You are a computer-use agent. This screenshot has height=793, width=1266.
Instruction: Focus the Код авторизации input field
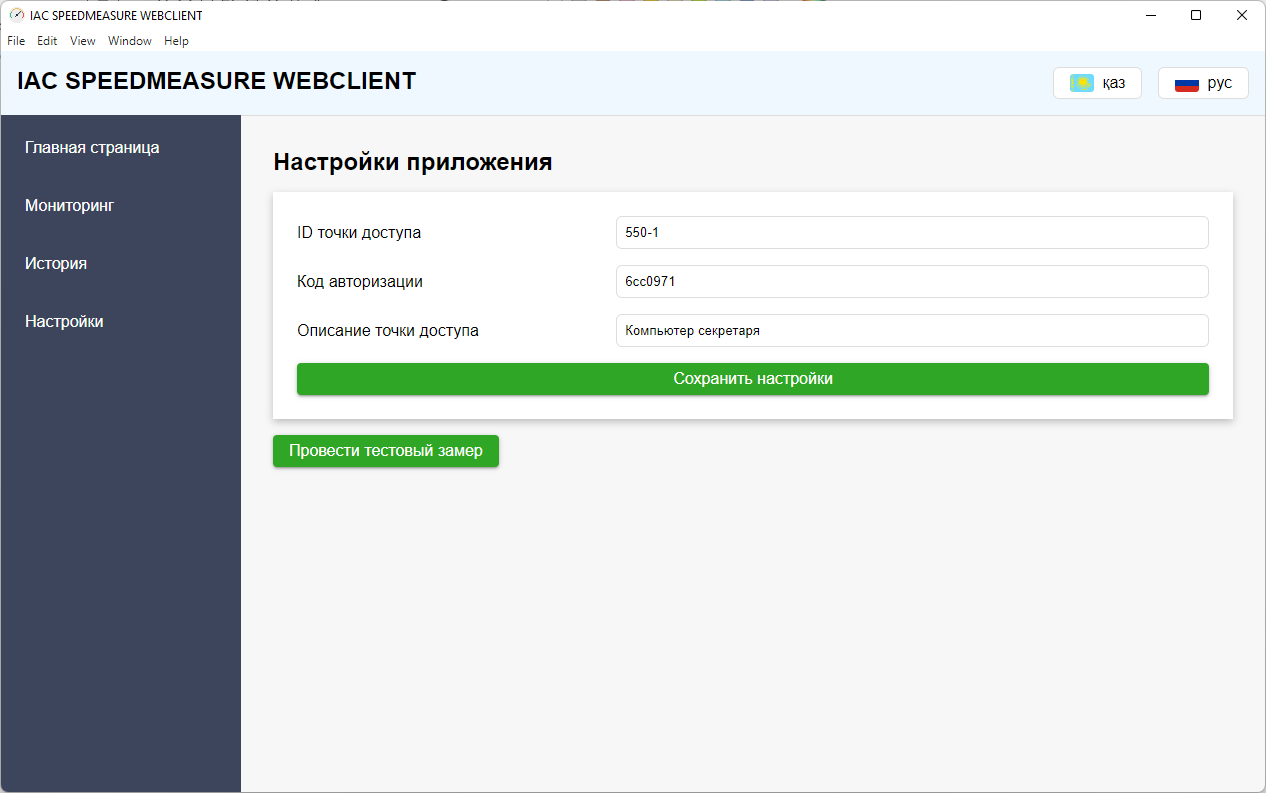(x=912, y=281)
